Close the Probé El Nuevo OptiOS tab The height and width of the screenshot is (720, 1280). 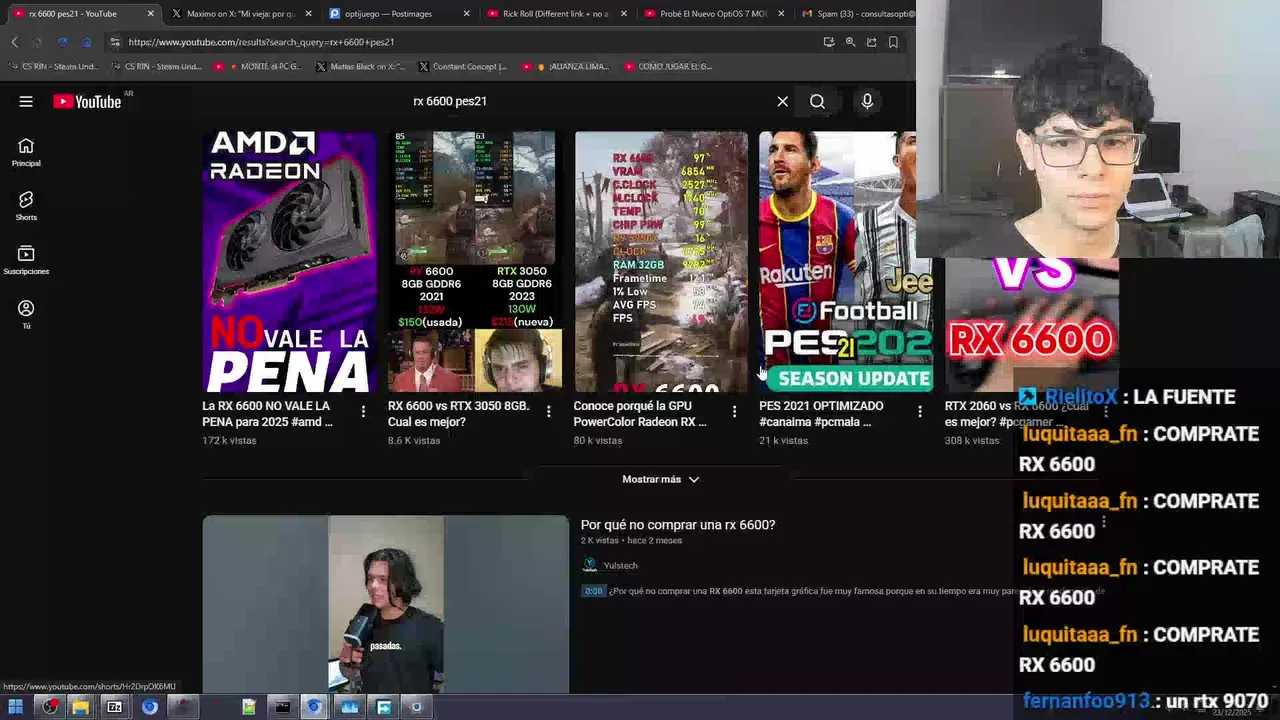click(781, 14)
